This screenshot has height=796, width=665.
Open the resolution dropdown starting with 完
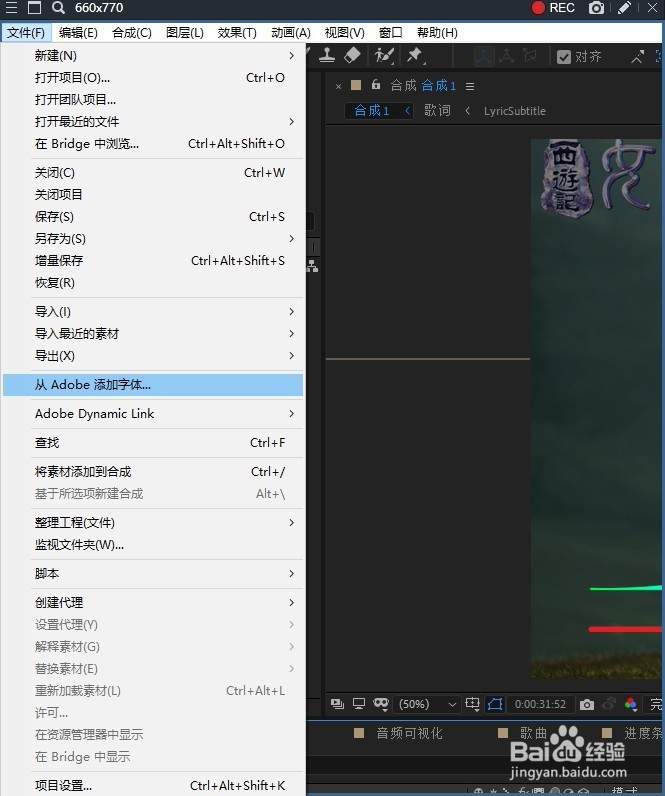[x=655, y=704]
